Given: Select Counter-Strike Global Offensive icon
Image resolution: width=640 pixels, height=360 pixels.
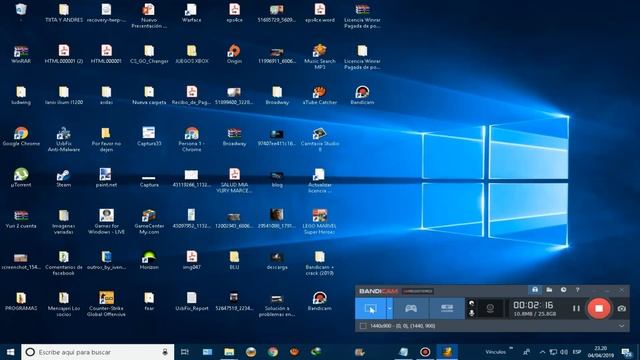Looking at the screenshot, I should (106, 304).
